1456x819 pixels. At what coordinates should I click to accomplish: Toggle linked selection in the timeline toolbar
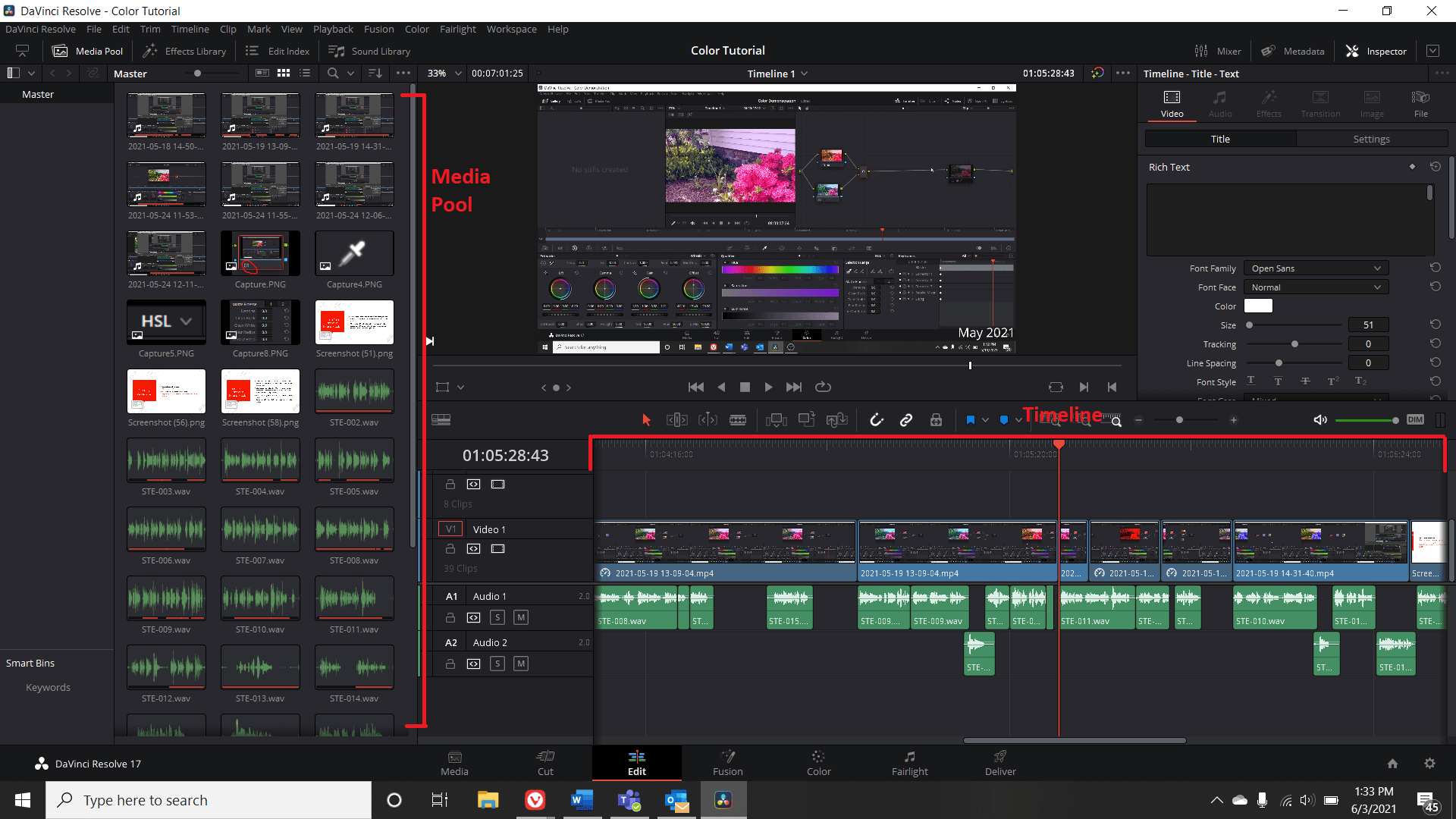pos(906,419)
